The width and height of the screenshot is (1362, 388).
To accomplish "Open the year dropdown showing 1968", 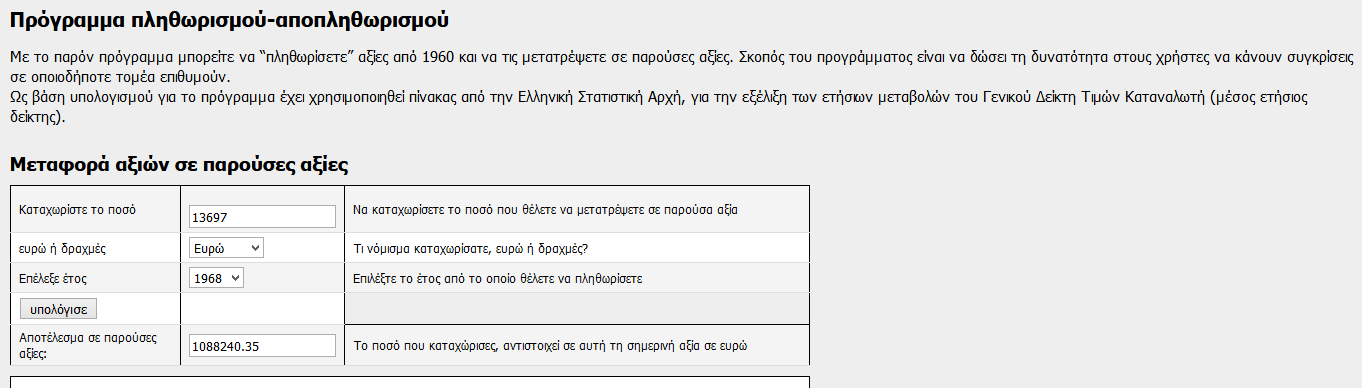I will tap(216, 277).
